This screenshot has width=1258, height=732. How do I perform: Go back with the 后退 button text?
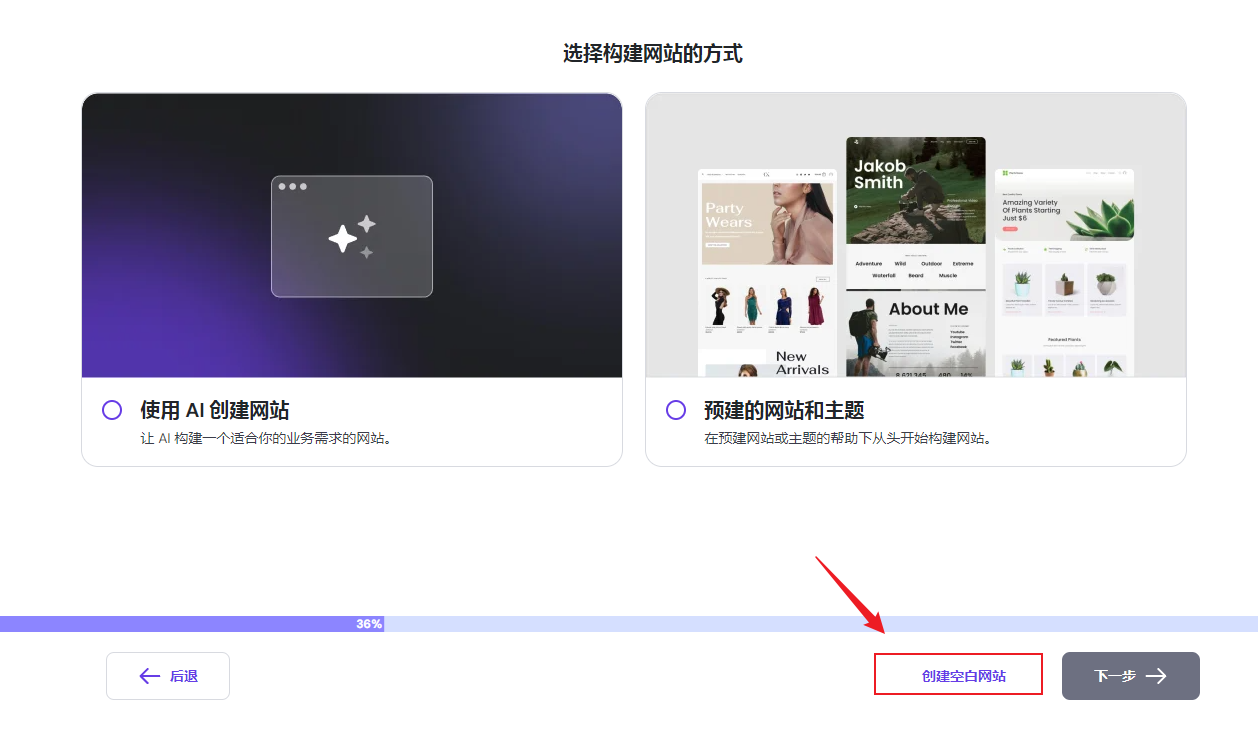pyautogui.click(x=184, y=676)
